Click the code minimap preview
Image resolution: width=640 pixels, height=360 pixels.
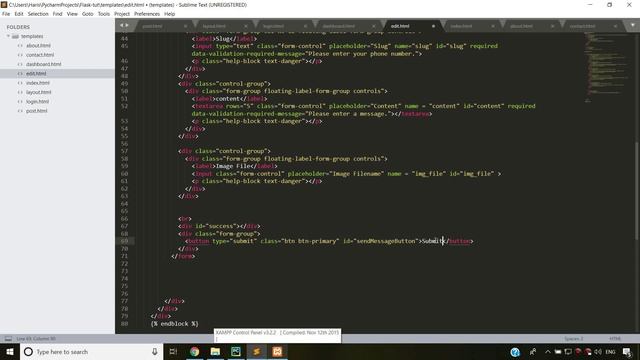(607, 67)
